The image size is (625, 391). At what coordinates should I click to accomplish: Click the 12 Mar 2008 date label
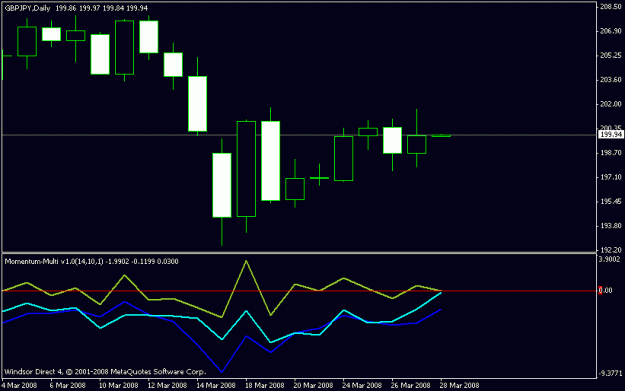tap(167, 385)
